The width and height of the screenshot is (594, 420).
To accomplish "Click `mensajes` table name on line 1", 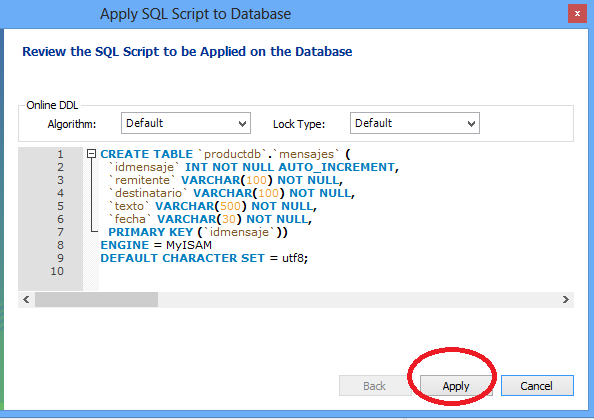I will coord(306,154).
